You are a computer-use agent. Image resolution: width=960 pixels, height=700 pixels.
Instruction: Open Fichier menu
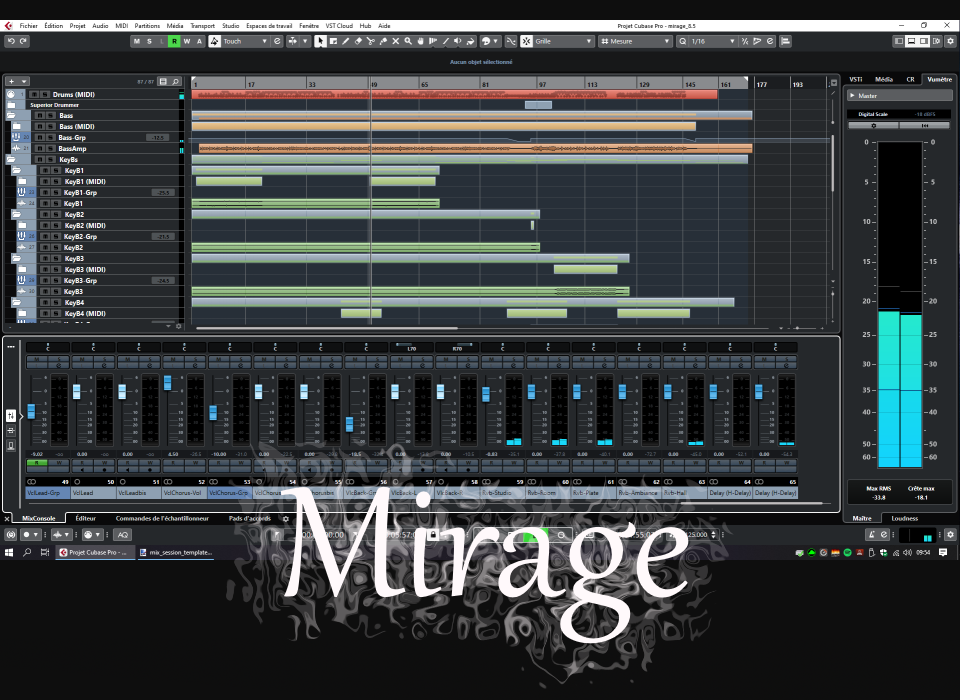tap(28, 26)
